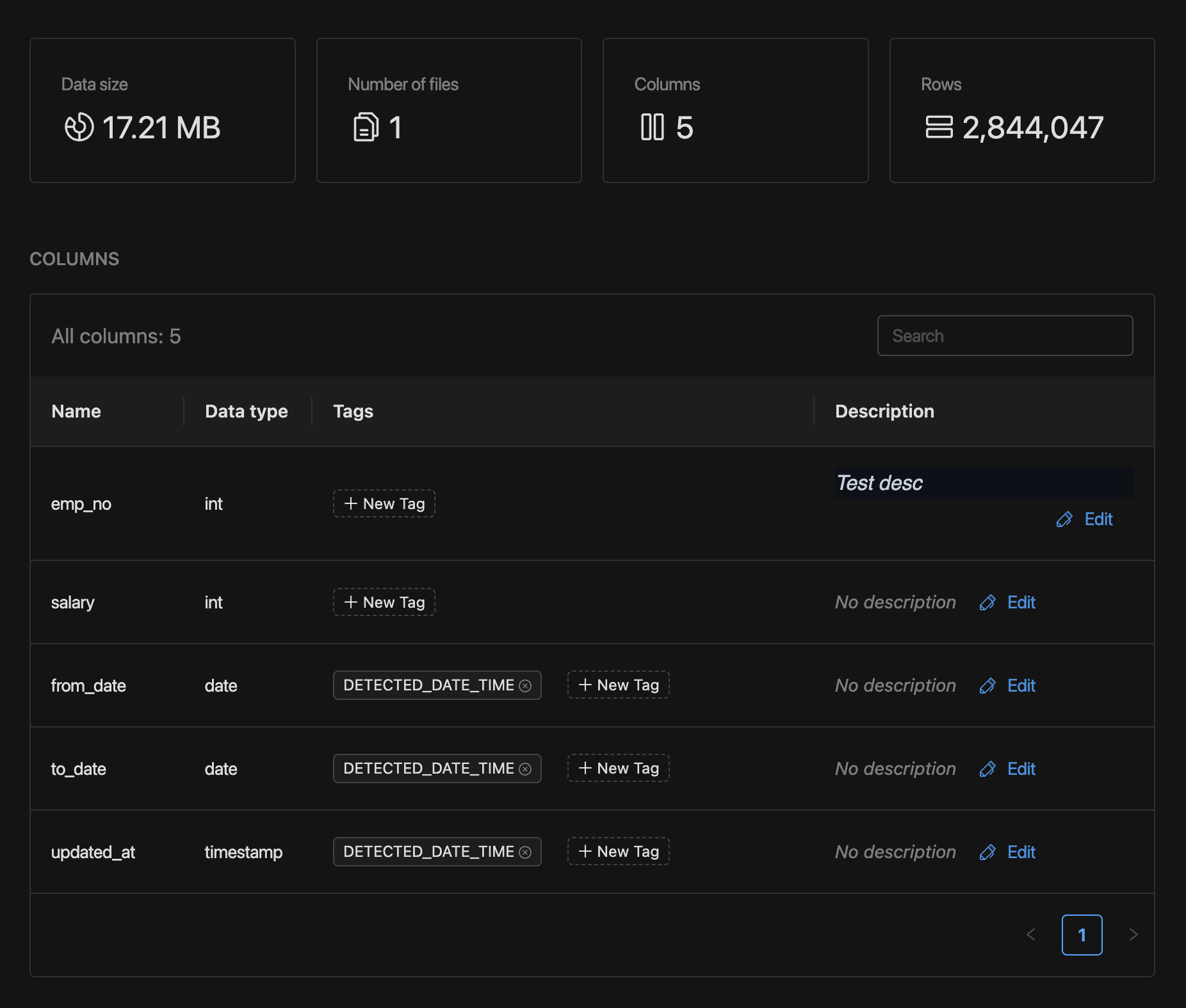Click the to_date column name
The height and width of the screenshot is (1008, 1186).
click(79, 769)
